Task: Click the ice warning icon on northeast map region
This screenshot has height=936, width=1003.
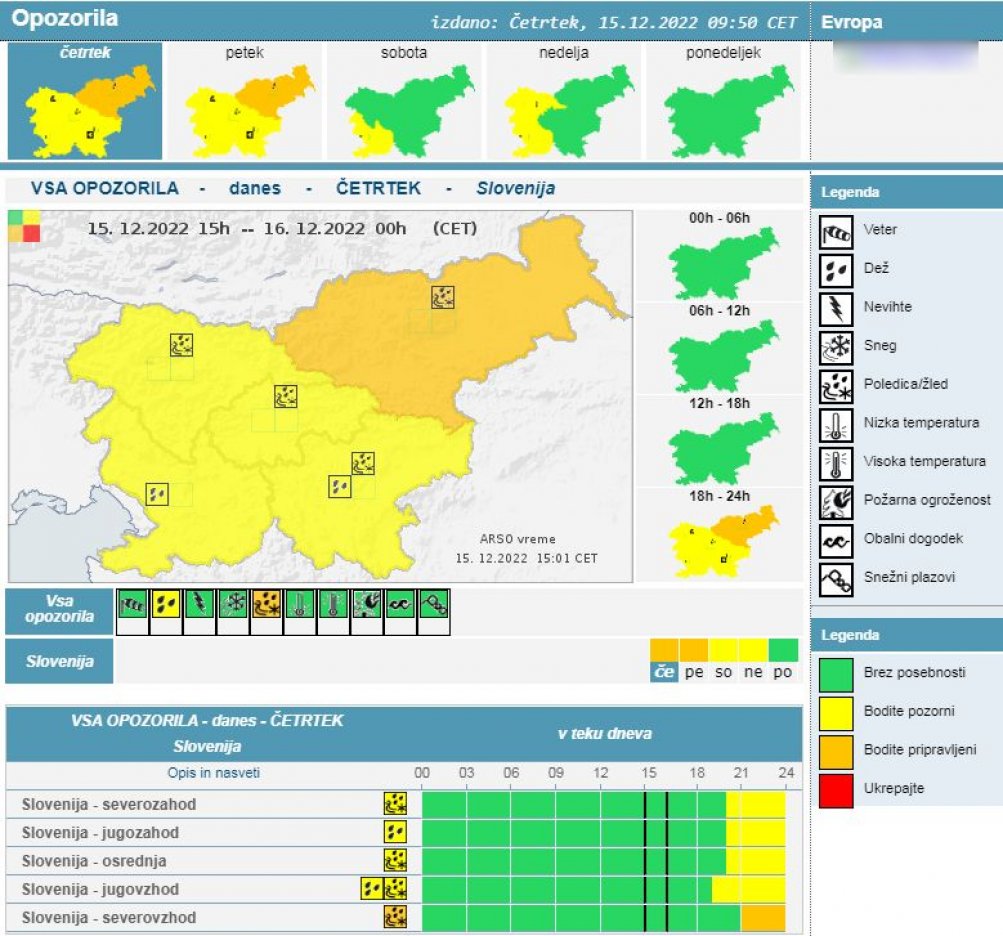Action: (x=443, y=297)
